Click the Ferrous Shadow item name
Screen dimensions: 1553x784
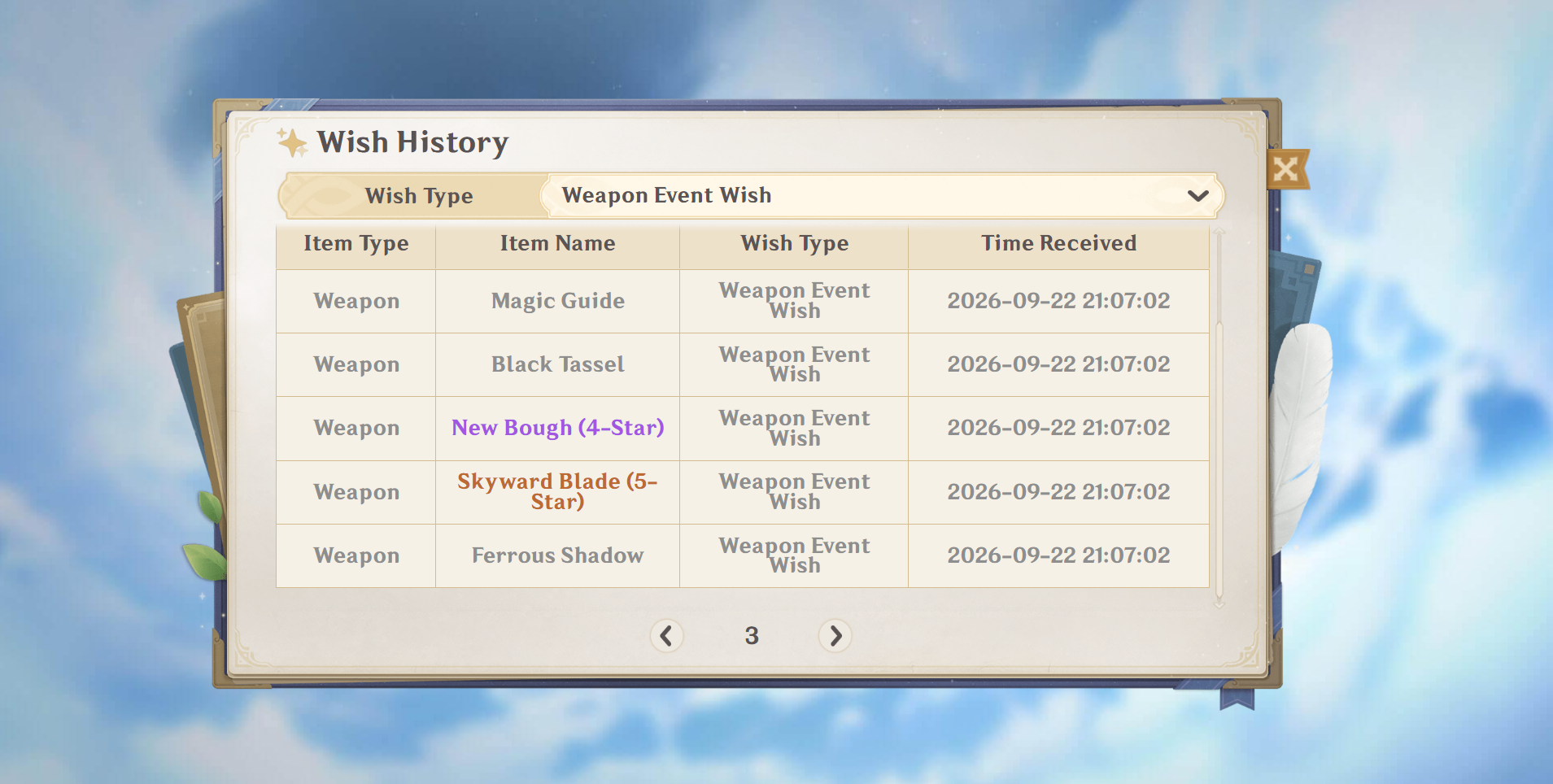pyautogui.click(x=557, y=555)
